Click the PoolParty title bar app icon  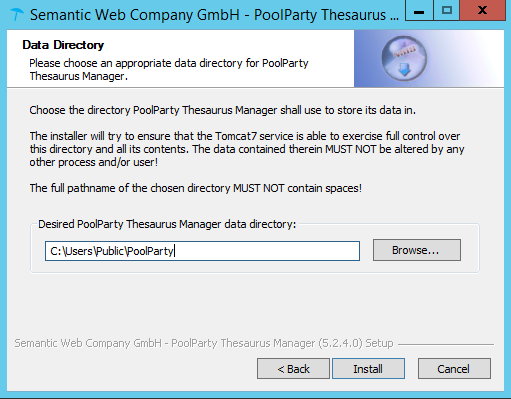17,15
